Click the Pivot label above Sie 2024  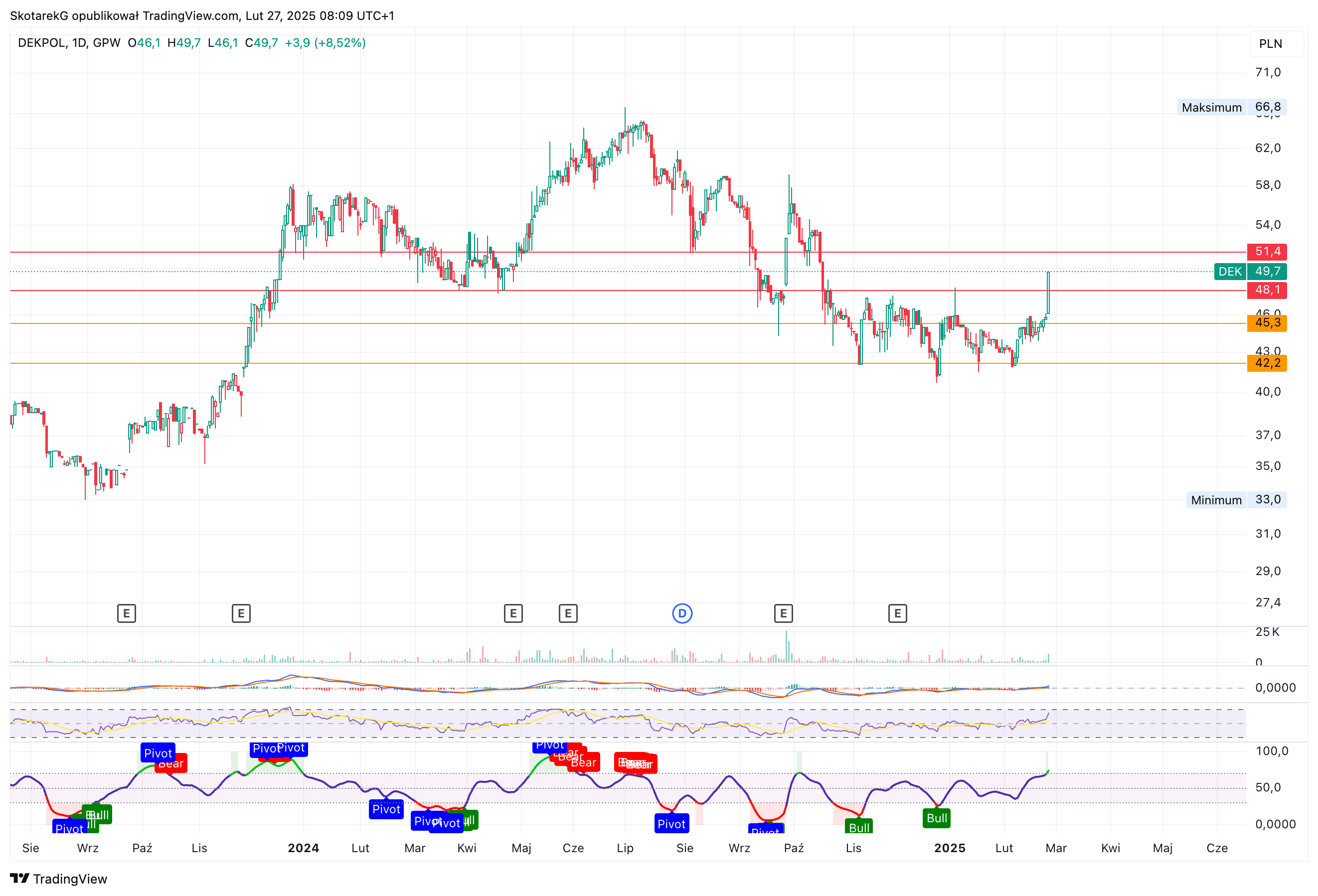[x=671, y=824]
